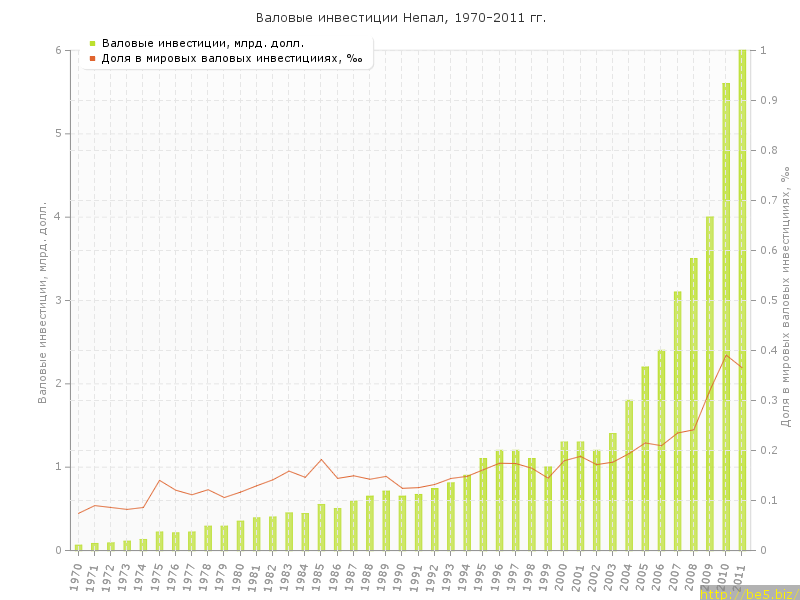
Task: Click the green legend marker for Валовые инвестиции
Action: (x=92, y=43)
